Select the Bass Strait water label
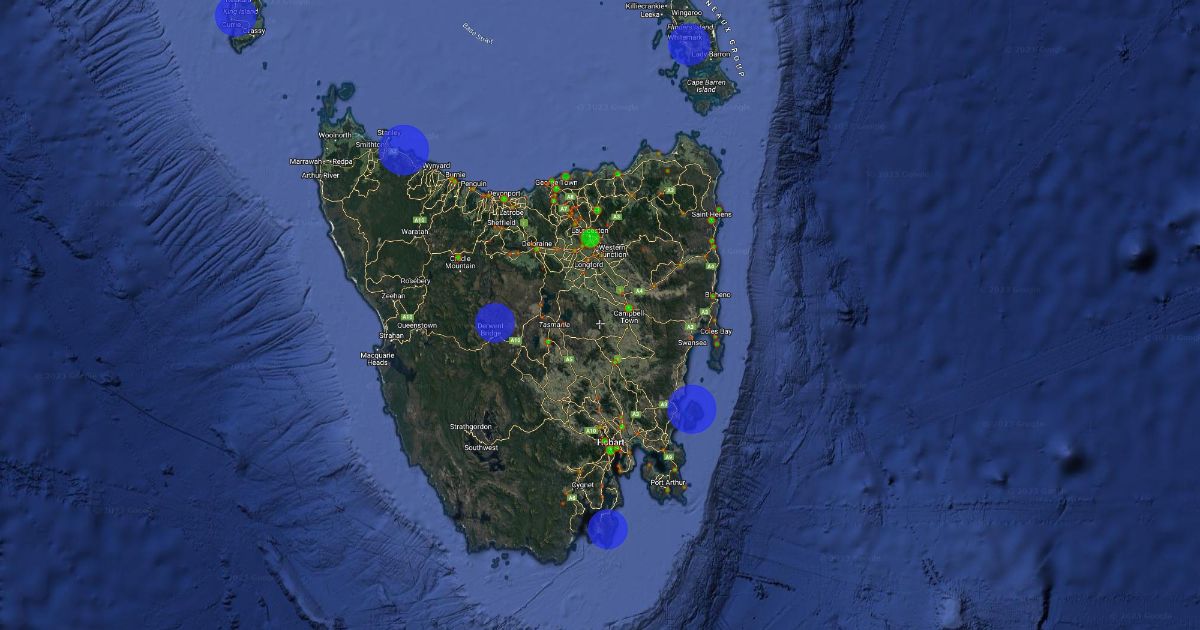The width and height of the screenshot is (1200, 630). [x=478, y=34]
